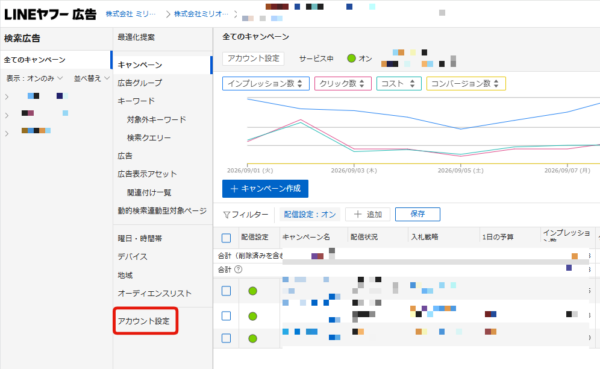Check the second campaign row checkbox
The width and height of the screenshot is (600, 369).
click(x=226, y=316)
